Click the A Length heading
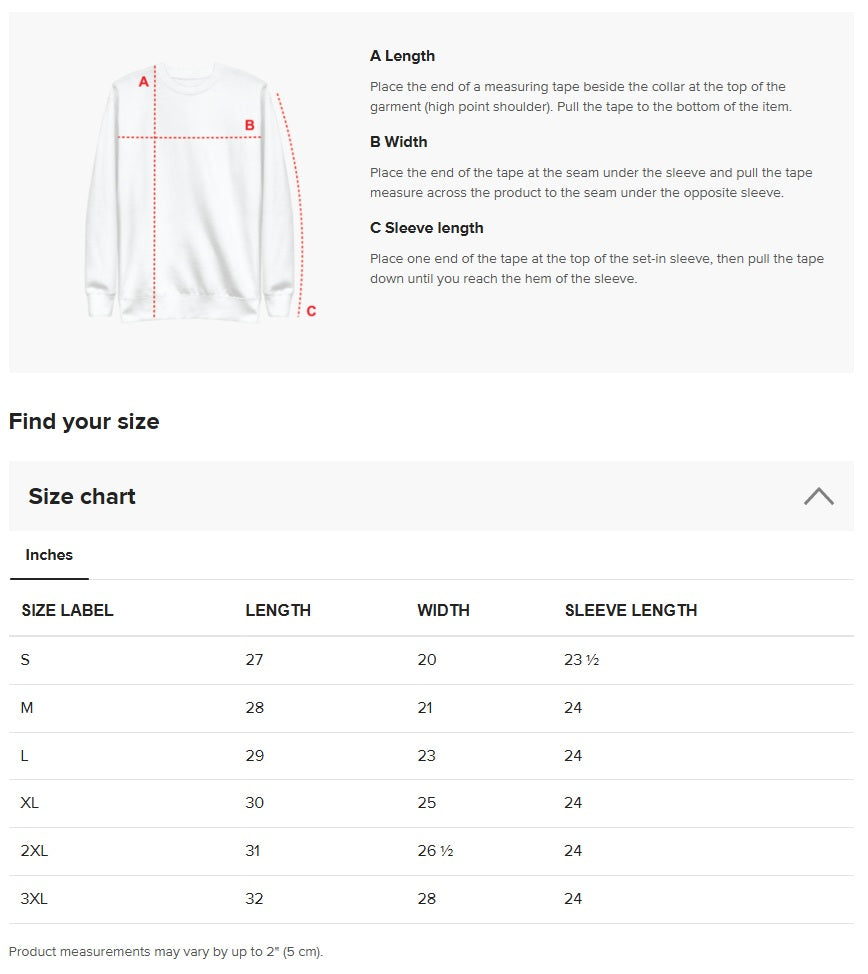This screenshot has height=974, width=868. (x=402, y=55)
